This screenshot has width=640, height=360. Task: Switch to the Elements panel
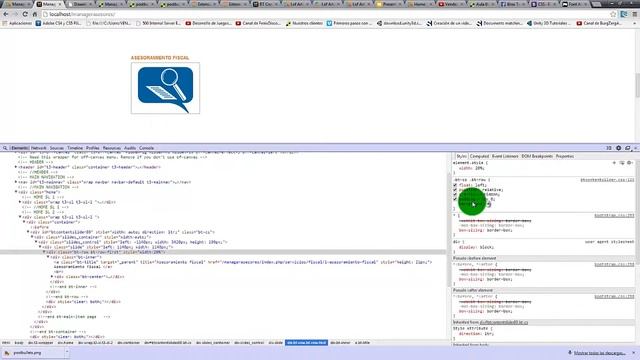click(x=20, y=148)
